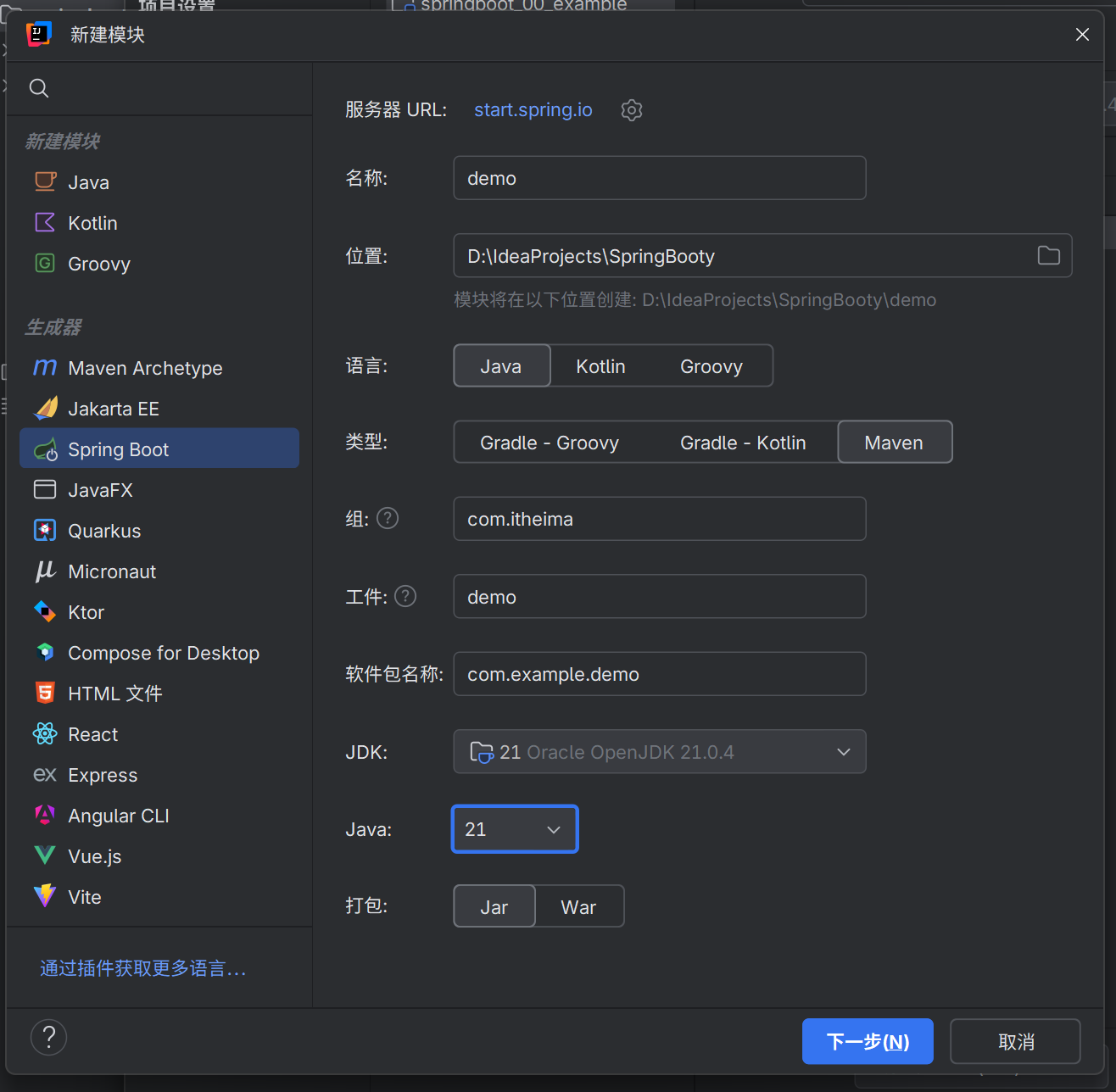Click the Maven Archetype m icon
Viewport: 1116px width, 1092px height.
45,368
